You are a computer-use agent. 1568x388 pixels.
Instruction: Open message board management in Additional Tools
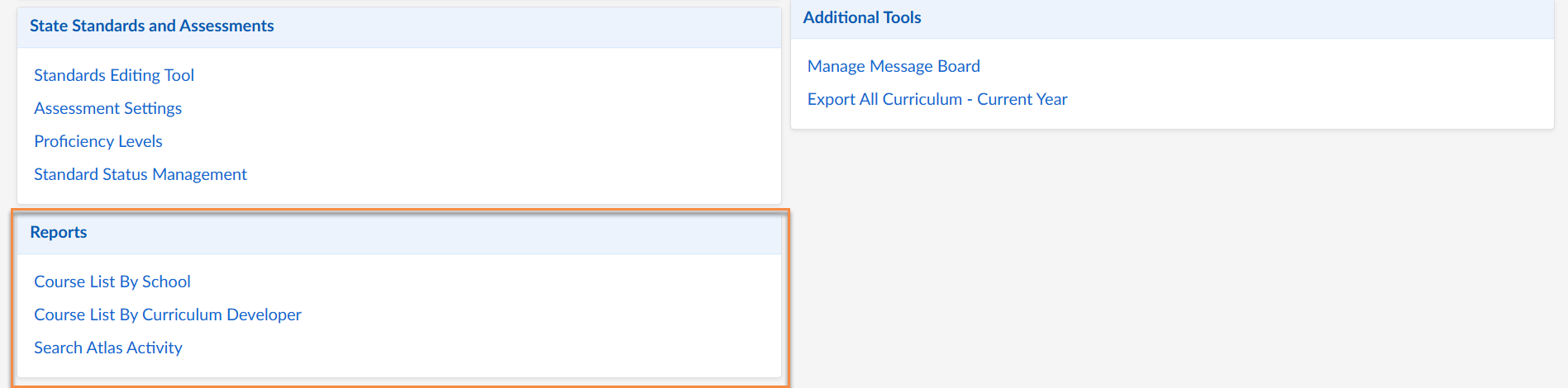click(x=894, y=66)
